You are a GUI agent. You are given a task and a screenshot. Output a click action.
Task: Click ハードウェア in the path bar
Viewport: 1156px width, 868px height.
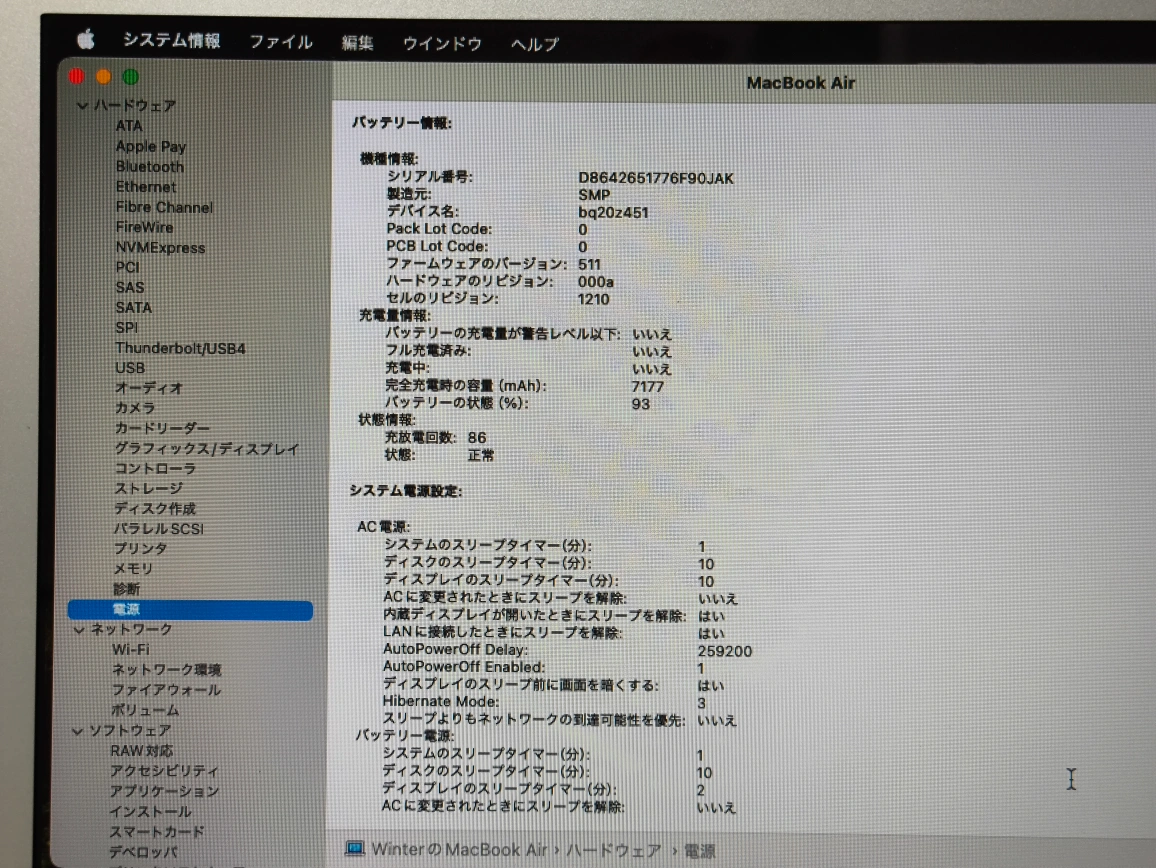coord(614,850)
